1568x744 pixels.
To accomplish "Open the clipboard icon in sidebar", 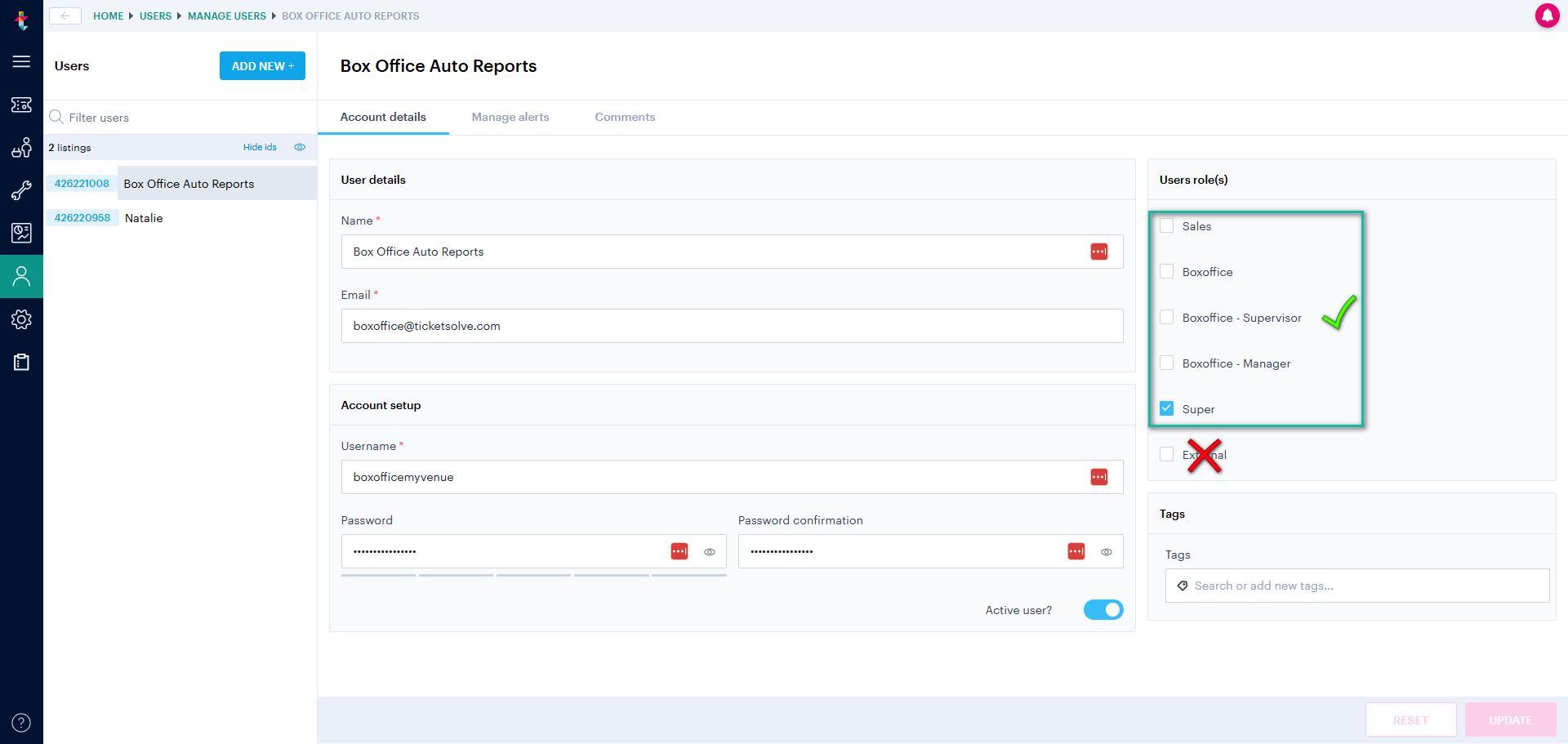I will [21, 362].
